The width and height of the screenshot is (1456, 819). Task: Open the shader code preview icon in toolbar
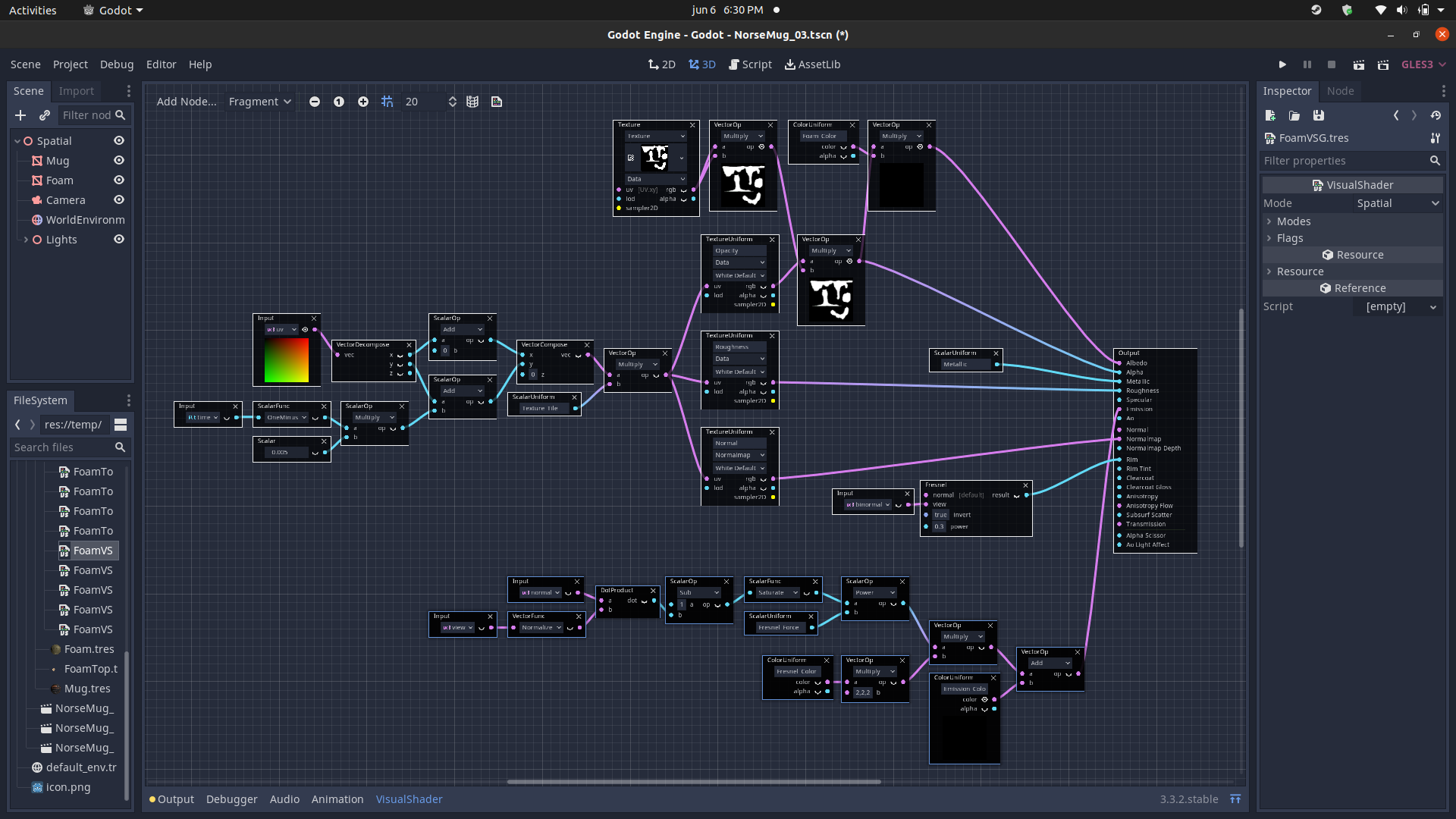497,101
